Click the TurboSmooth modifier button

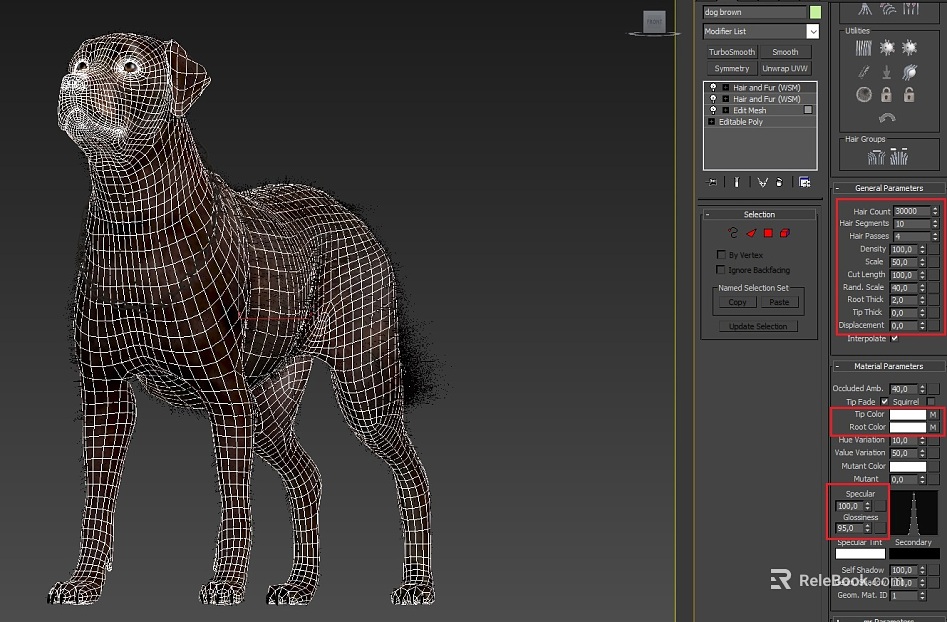[x=731, y=52]
